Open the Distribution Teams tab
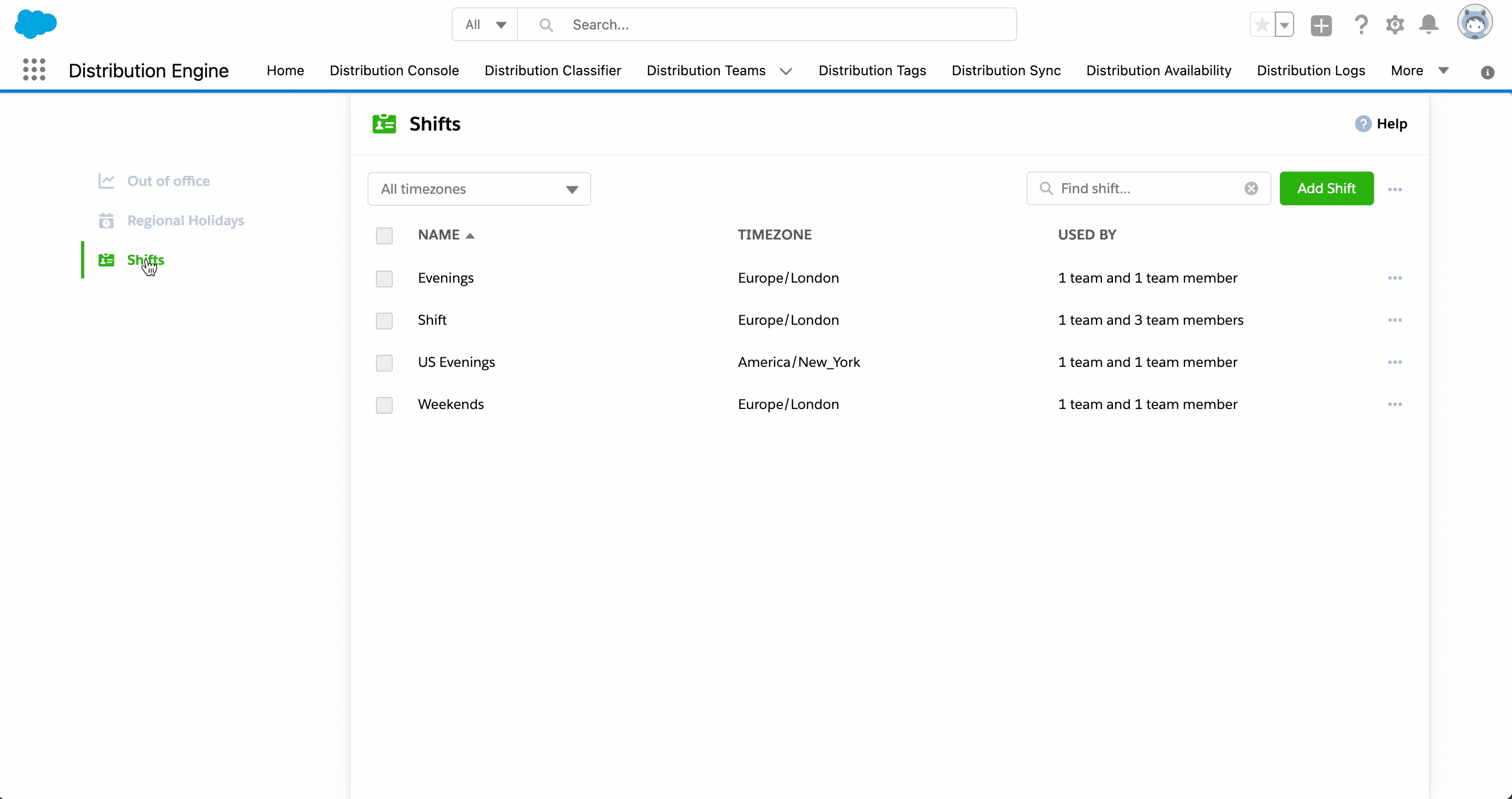The image size is (1512, 799). coord(706,71)
